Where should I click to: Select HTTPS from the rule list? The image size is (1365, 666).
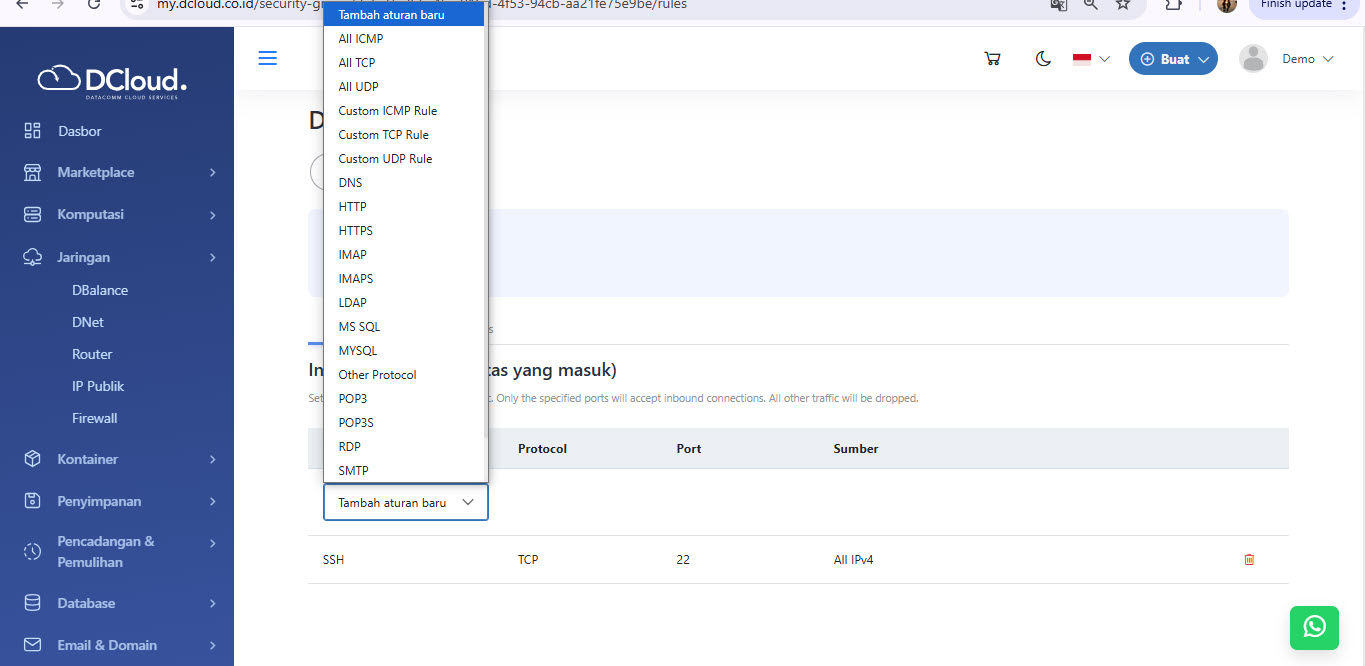(355, 231)
